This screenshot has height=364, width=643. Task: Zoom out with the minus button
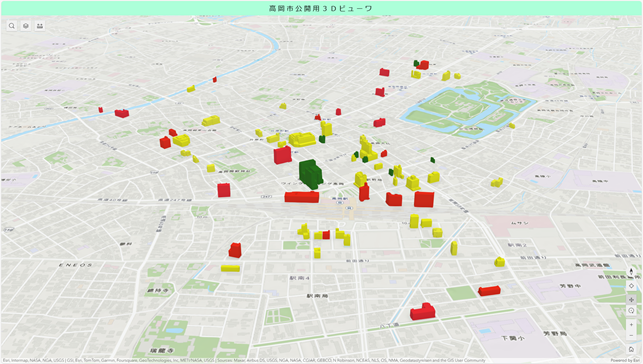click(631, 335)
